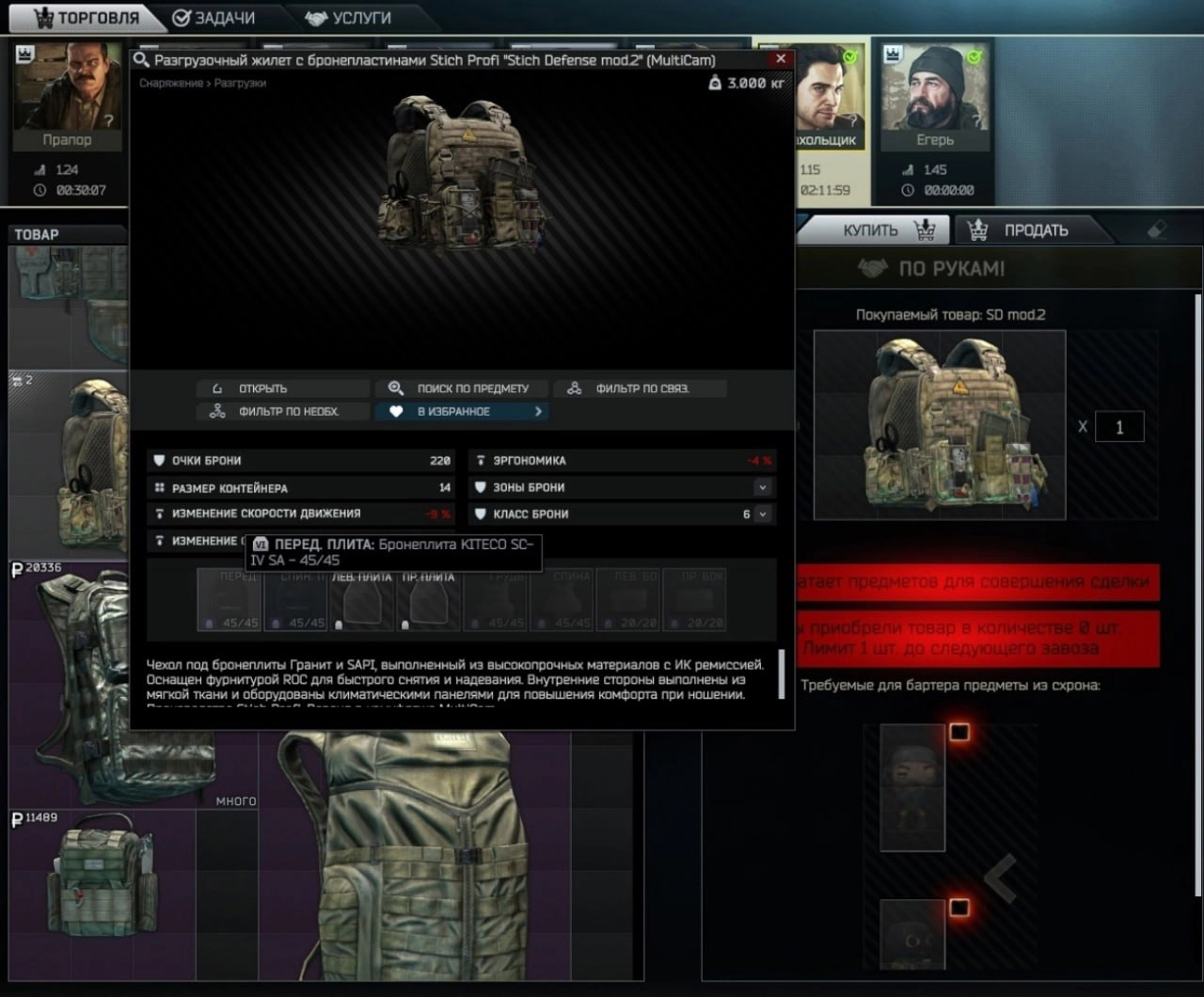1204x997 pixels.
Task: Click the ОТКРЫТЬ button
Action: tap(284, 388)
